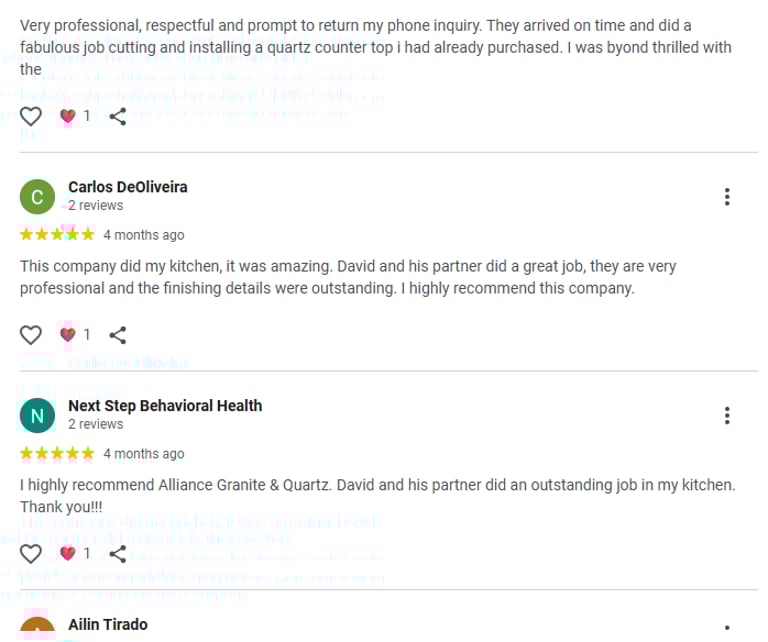
Task: Click heart reaction emoji on Next Step review
Action: [x=68, y=553]
